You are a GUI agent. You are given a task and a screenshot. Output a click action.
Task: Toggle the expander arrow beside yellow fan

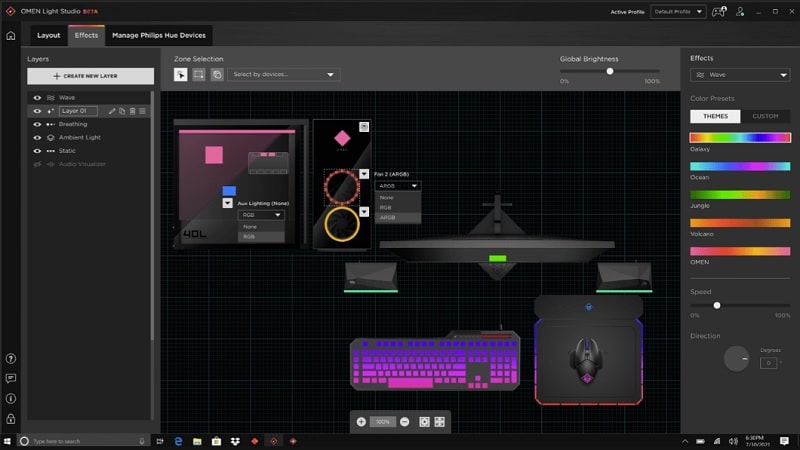point(364,211)
